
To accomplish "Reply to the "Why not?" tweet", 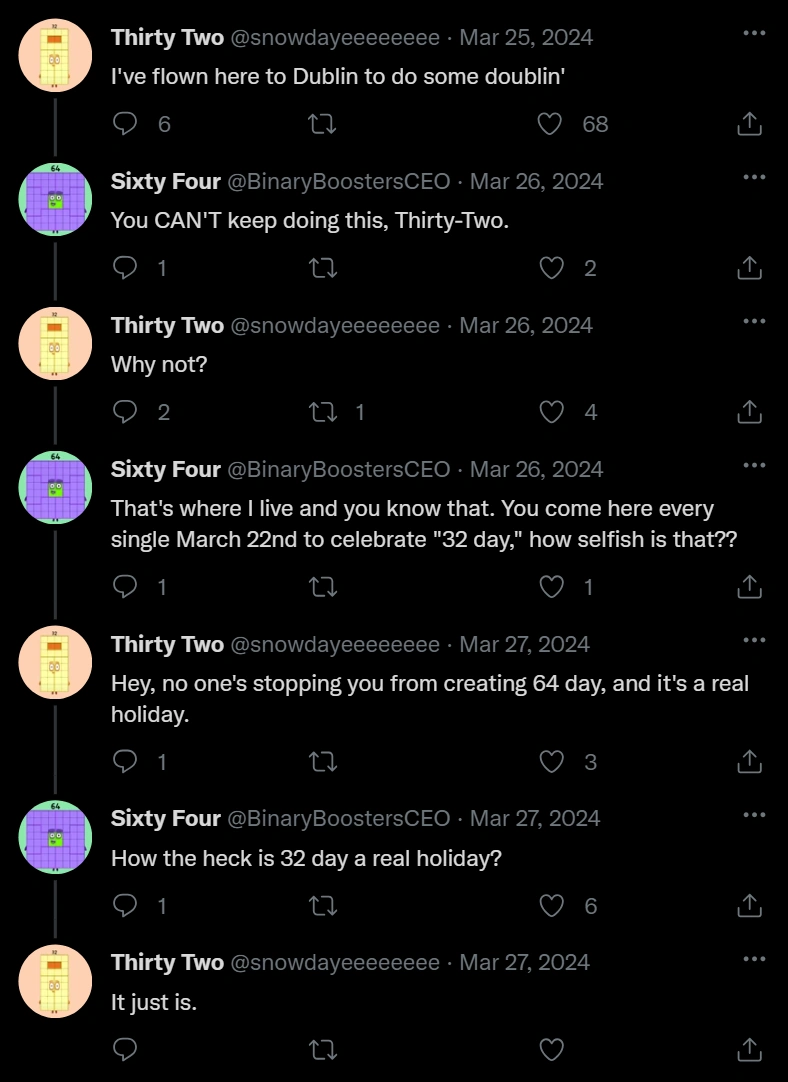I will [x=125, y=412].
